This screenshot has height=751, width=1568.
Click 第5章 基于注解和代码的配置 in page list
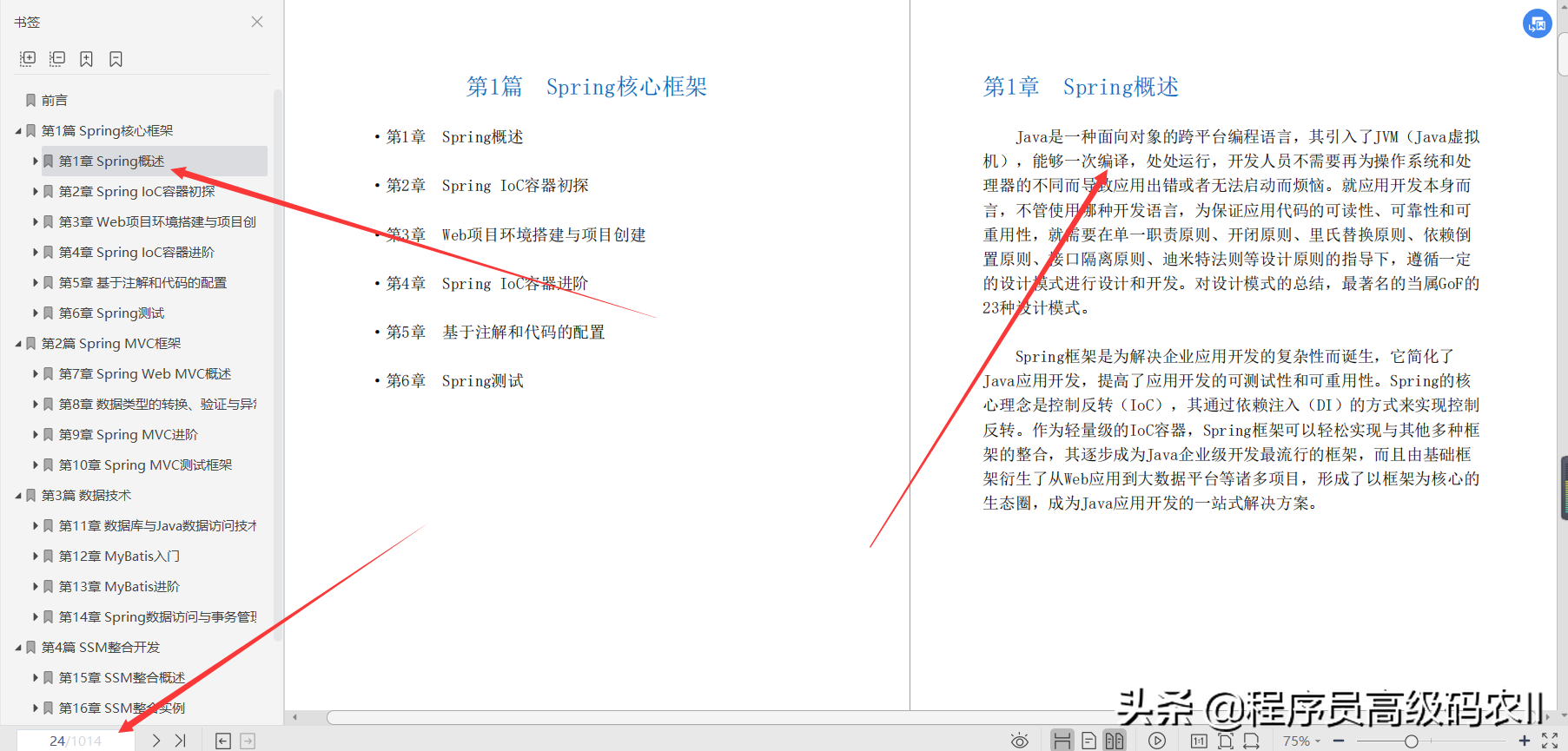point(495,333)
